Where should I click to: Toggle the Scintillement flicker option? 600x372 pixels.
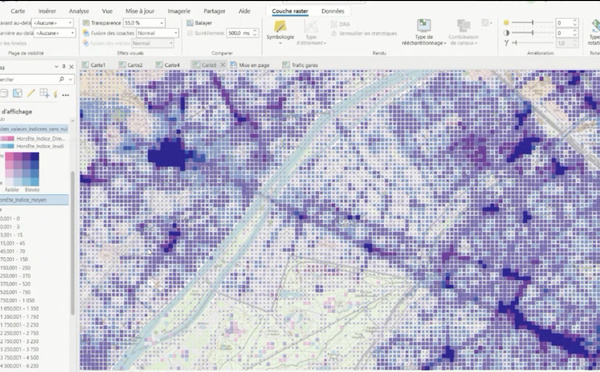point(205,33)
